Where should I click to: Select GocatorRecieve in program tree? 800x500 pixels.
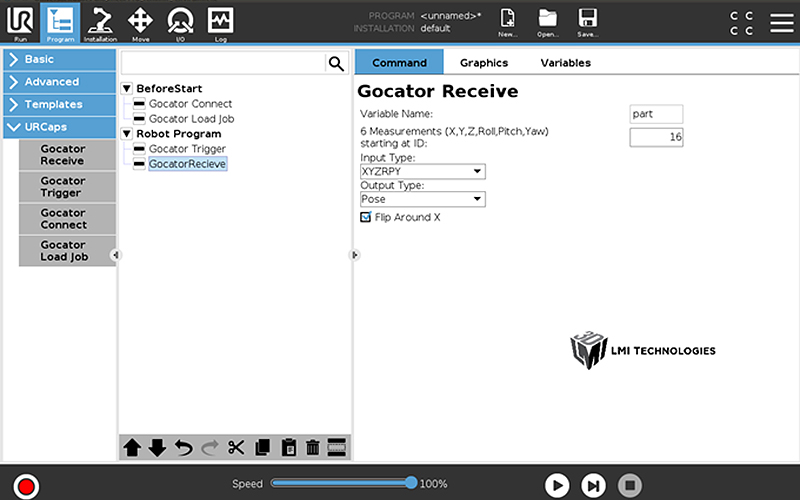(x=187, y=164)
